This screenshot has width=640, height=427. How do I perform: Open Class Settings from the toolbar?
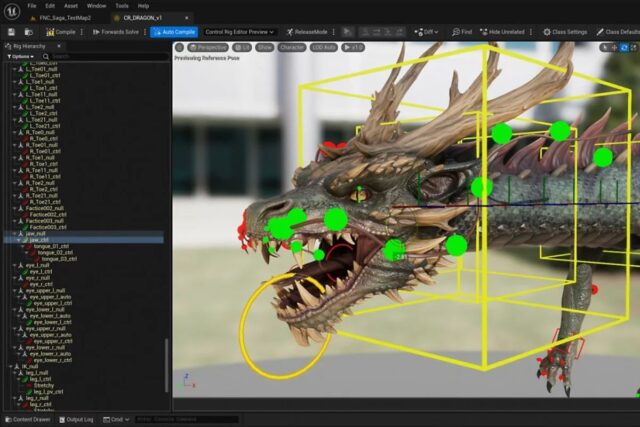tap(565, 32)
